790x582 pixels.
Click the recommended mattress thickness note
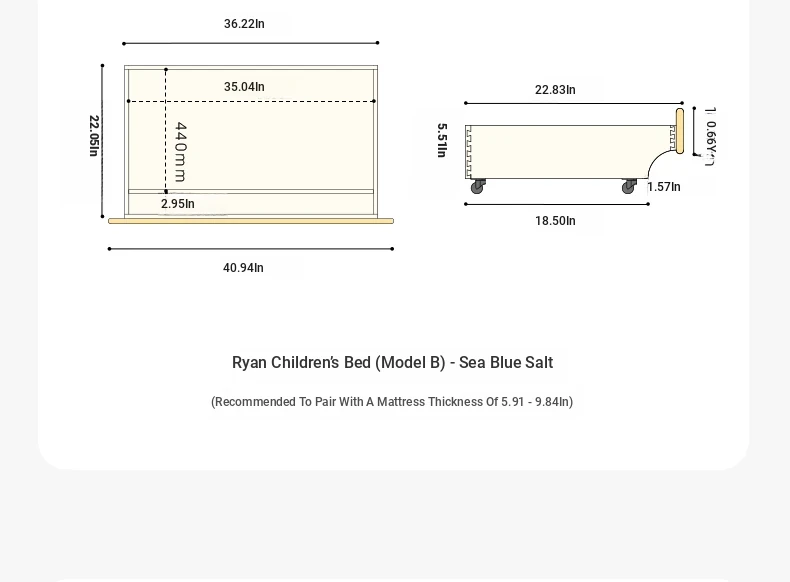[392, 402]
